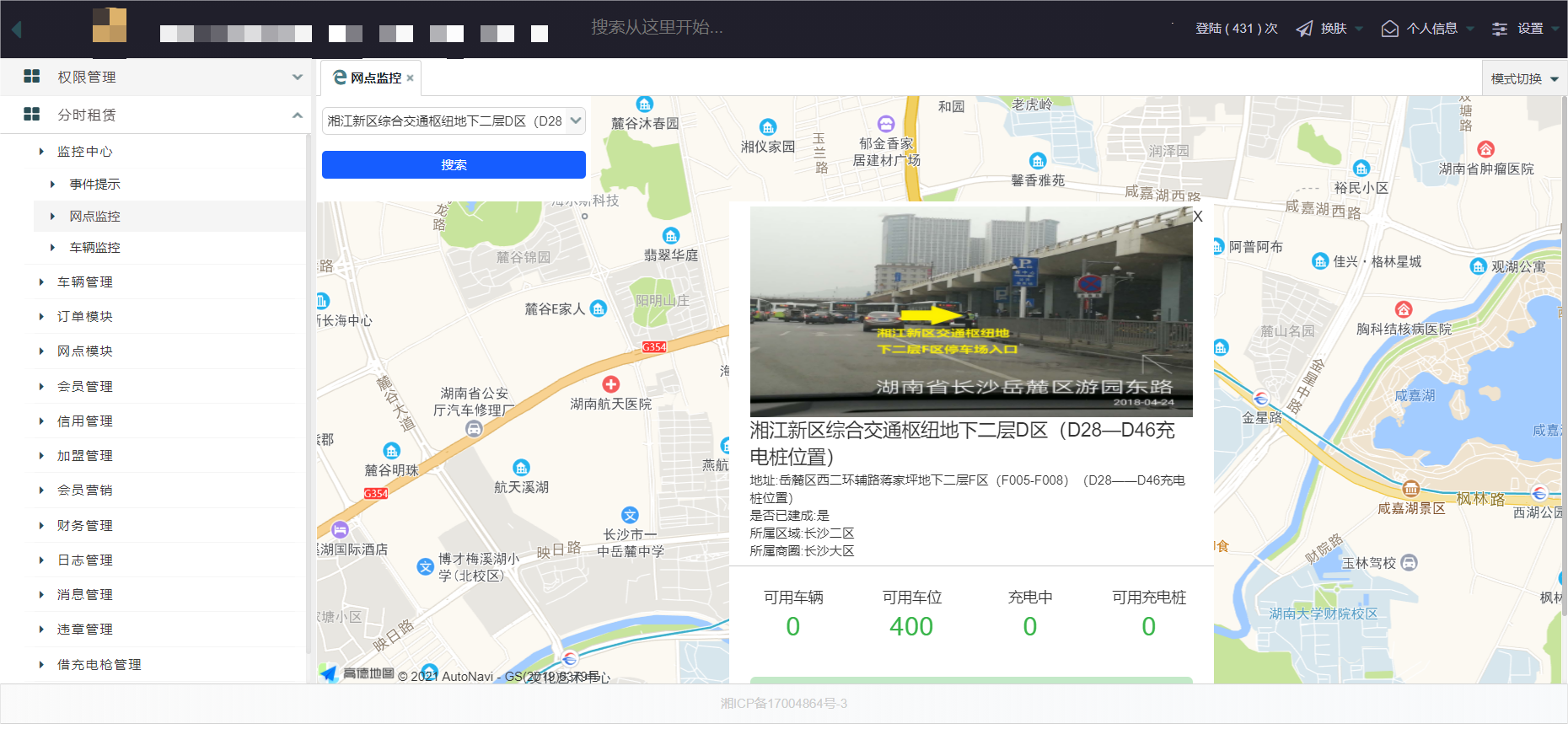Open the 信用管理 menu item

[x=84, y=421]
